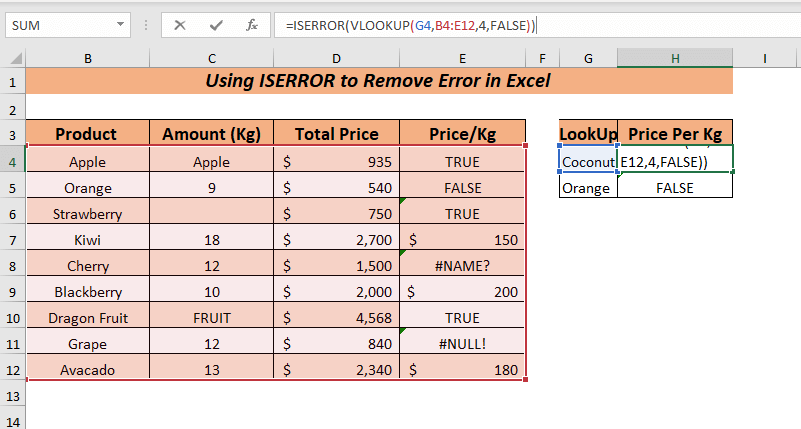The width and height of the screenshot is (801, 429).
Task: Click the title banner cell
Action: click(x=378, y=82)
